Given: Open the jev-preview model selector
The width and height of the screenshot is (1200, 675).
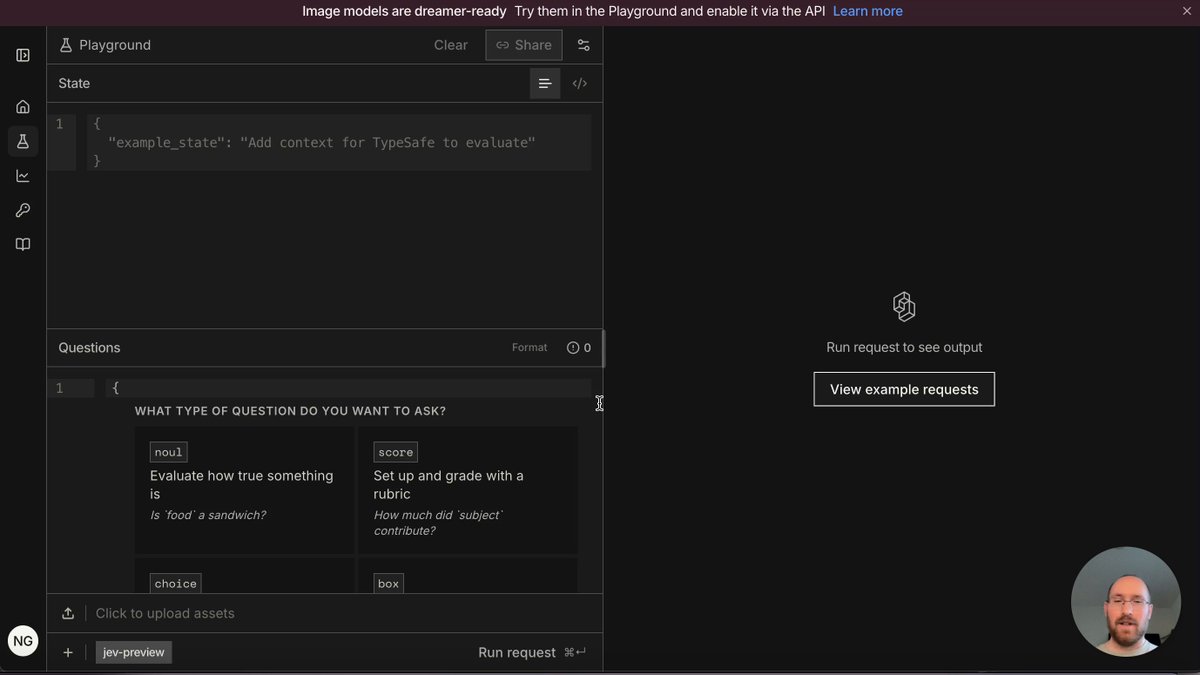Looking at the screenshot, I should 134,652.
